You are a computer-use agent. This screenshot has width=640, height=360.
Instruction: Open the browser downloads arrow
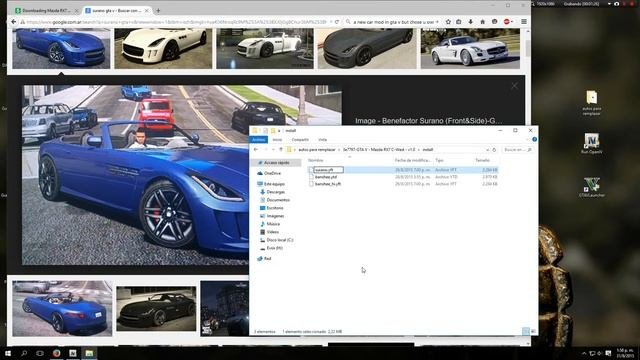[471, 22]
